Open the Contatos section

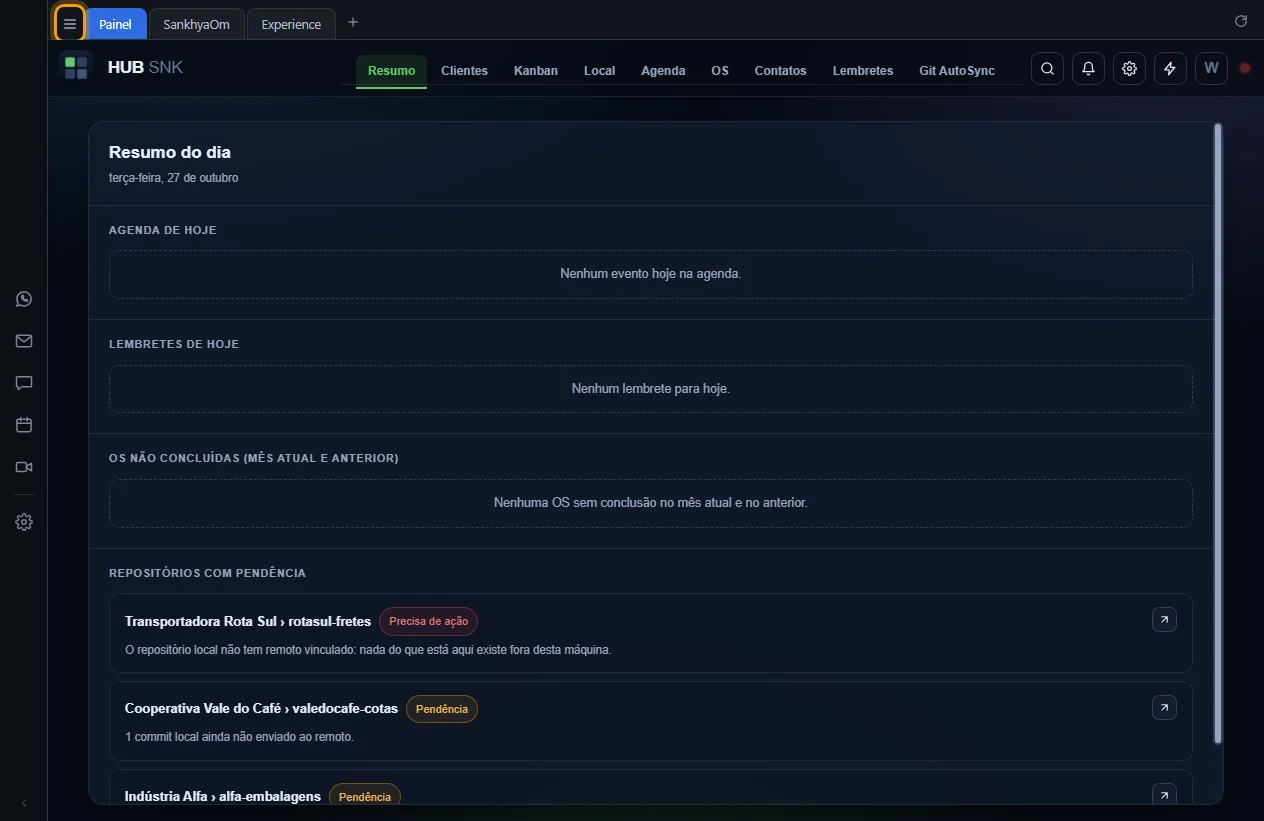(x=780, y=71)
